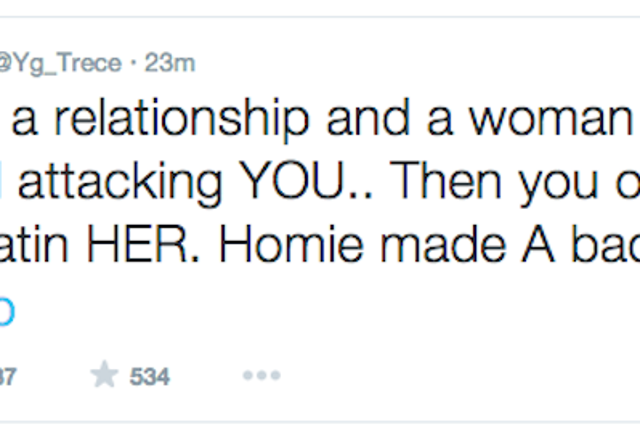Click the capital letter "A" after made
Viewport: 640px width, 427px height.
538,244
